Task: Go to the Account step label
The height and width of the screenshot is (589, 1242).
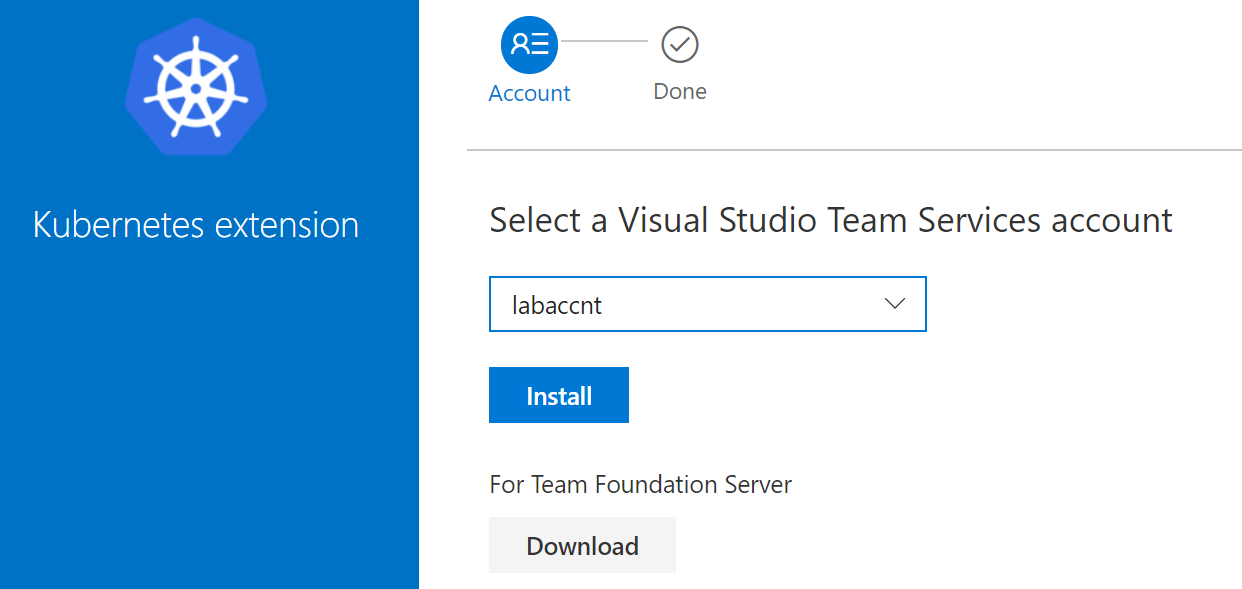Action: point(529,93)
